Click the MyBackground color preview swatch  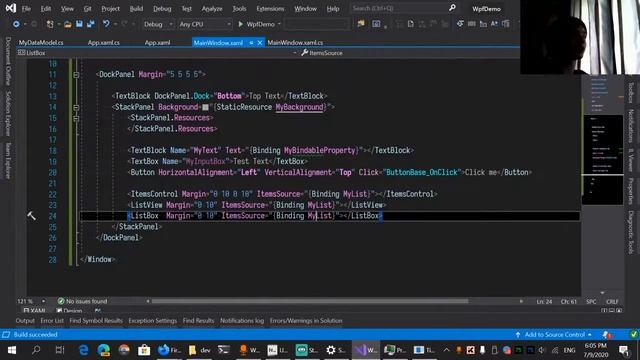tap(205, 107)
